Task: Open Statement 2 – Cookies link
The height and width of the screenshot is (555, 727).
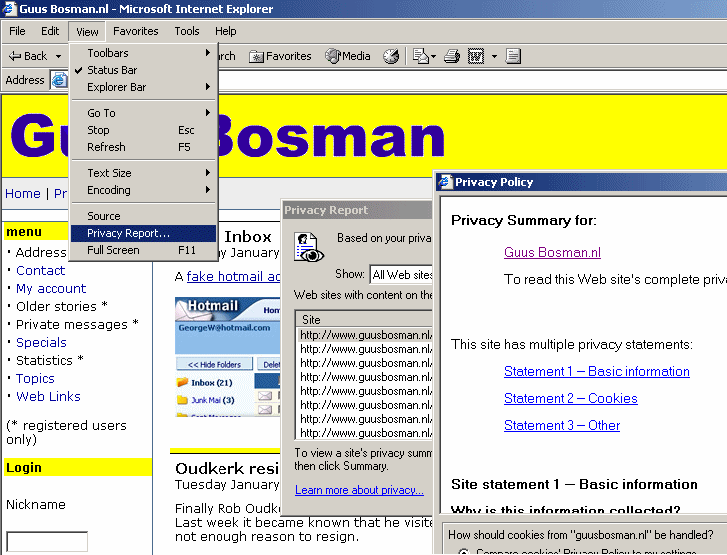Action: (x=571, y=398)
